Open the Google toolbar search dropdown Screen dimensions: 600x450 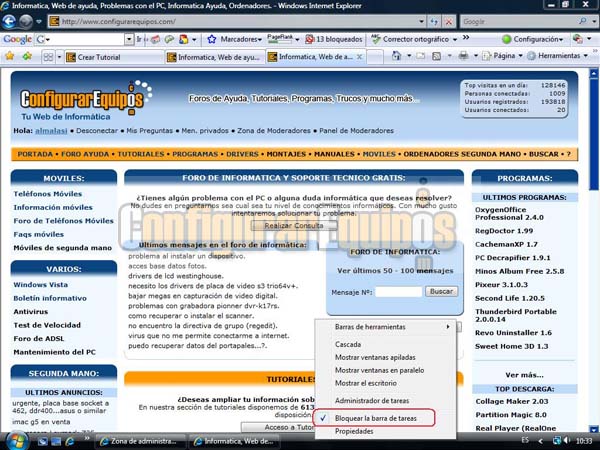click(129, 39)
